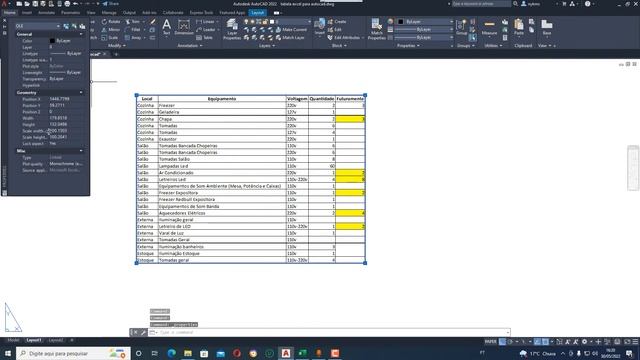The height and width of the screenshot is (360, 640).
Task: Open the Insert block tool
Action: coord(320,27)
